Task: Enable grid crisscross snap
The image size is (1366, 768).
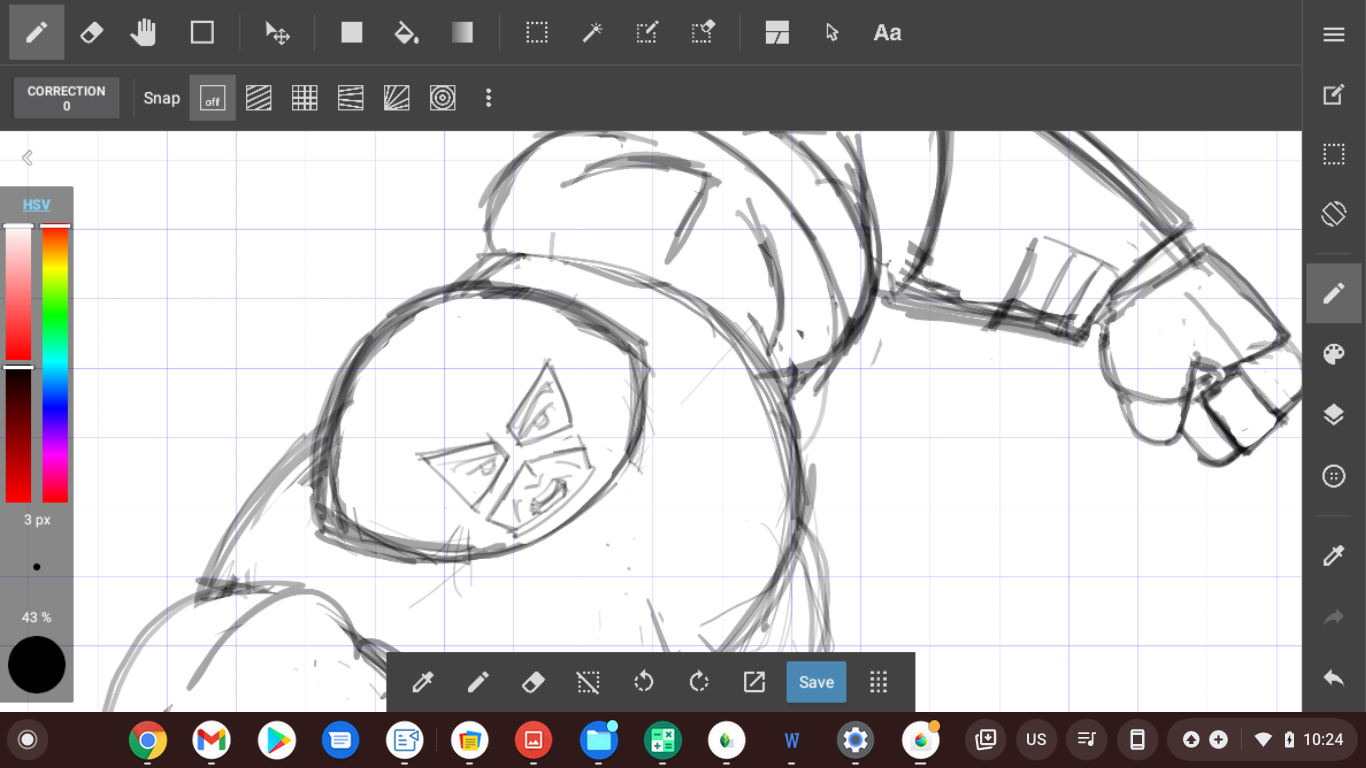Action: pos(305,98)
